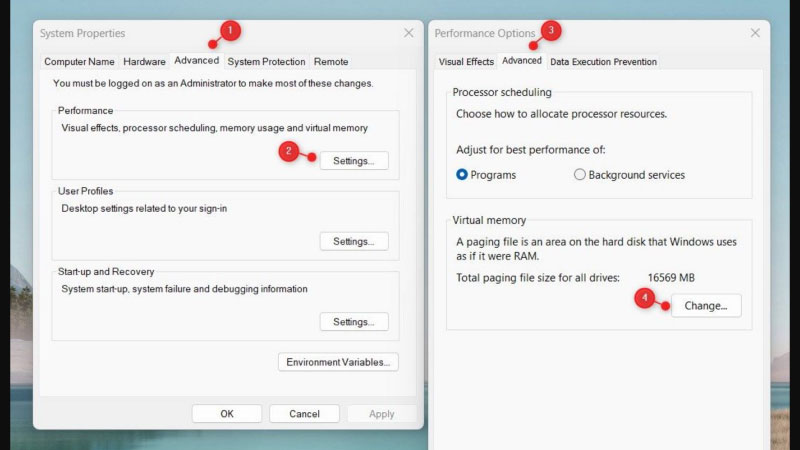Go to the System Protection tab
This screenshot has height=450, width=800.
point(266,62)
